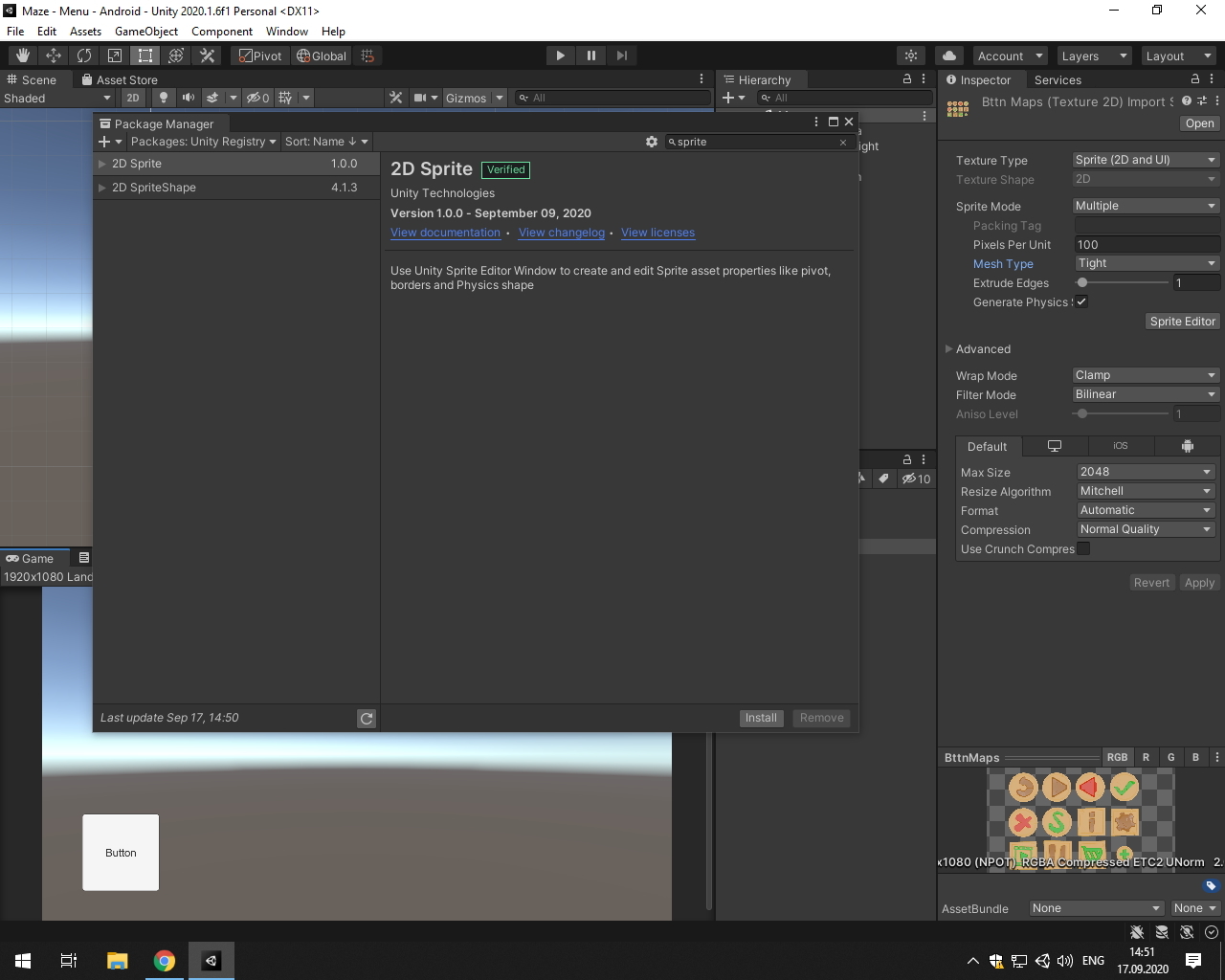This screenshot has height=980, width=1225.
Task: Adjust the Aniso Level slider
Action: [x=1122, y=413]
